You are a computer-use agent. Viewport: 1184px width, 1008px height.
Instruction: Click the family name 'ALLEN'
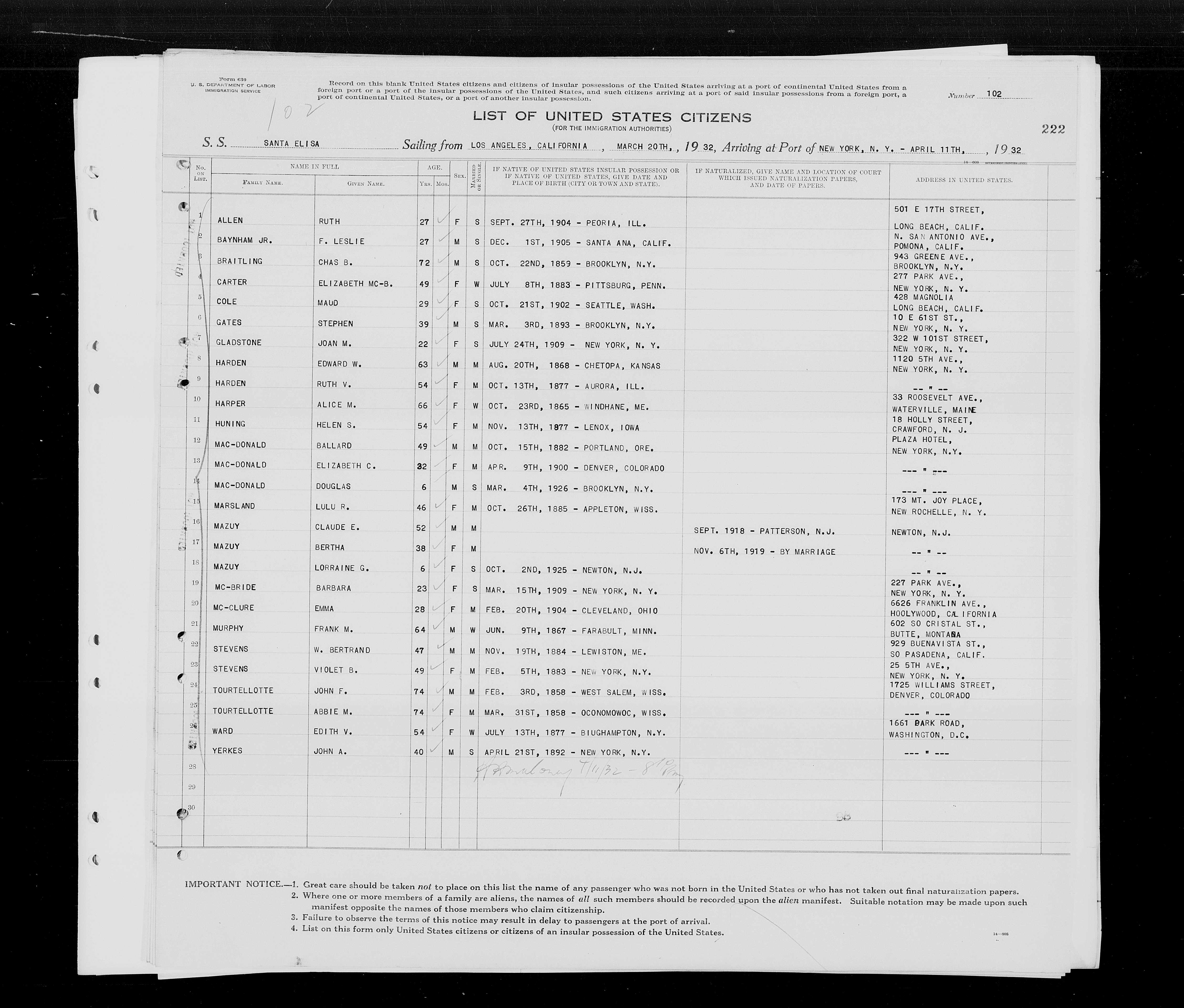[x=230, y=220]
